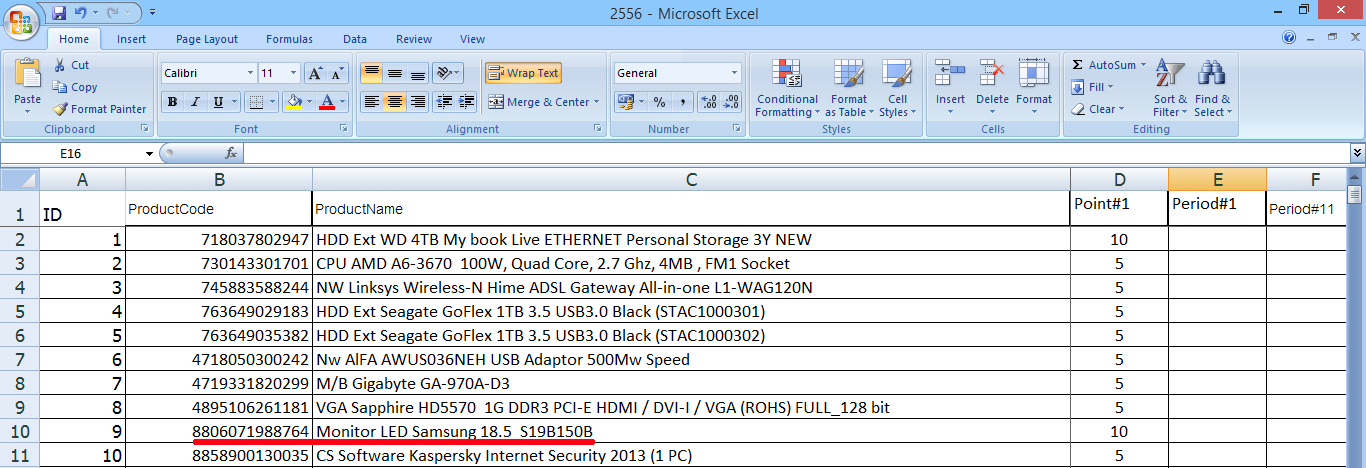Click the Accounting Number Format icon
This screenshot has height=468, width=1366.
coord(625,102)
